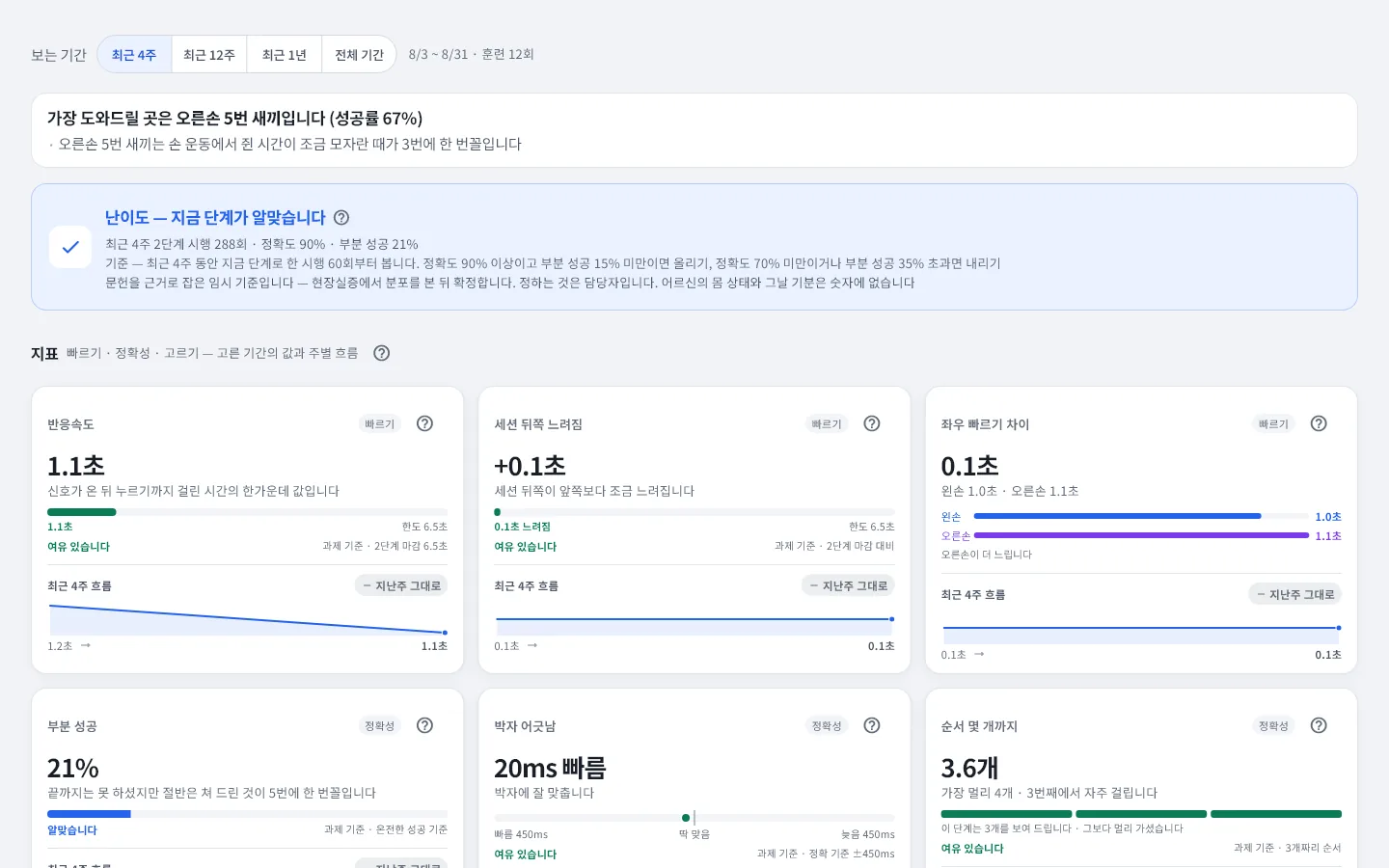The height and width of the screenshot is (868, 1389).
Task: Click 빠르기 tag on 세션 뒤쪽 느려짐 card
Action: 827,424
